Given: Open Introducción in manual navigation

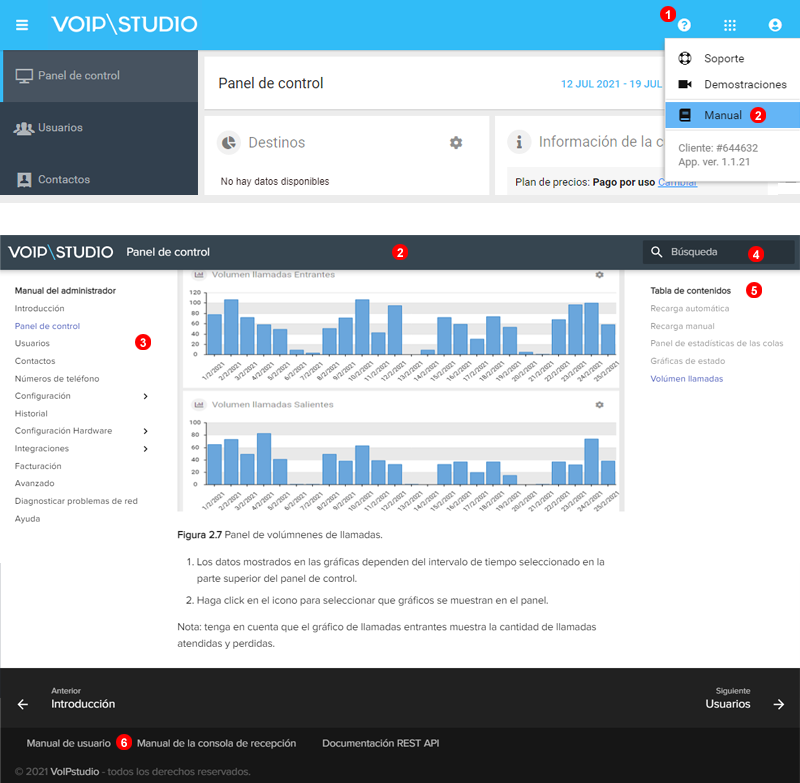Looking at the screenshot, I should [39, 309].
